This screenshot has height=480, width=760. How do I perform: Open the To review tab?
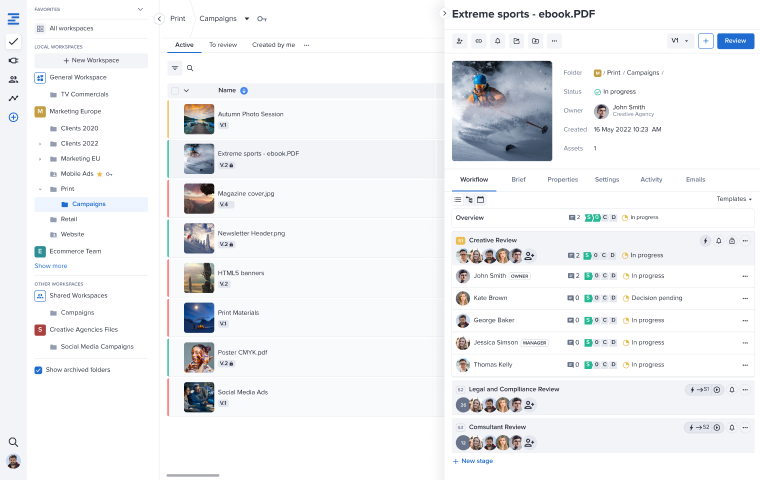[x=223, y=45]
